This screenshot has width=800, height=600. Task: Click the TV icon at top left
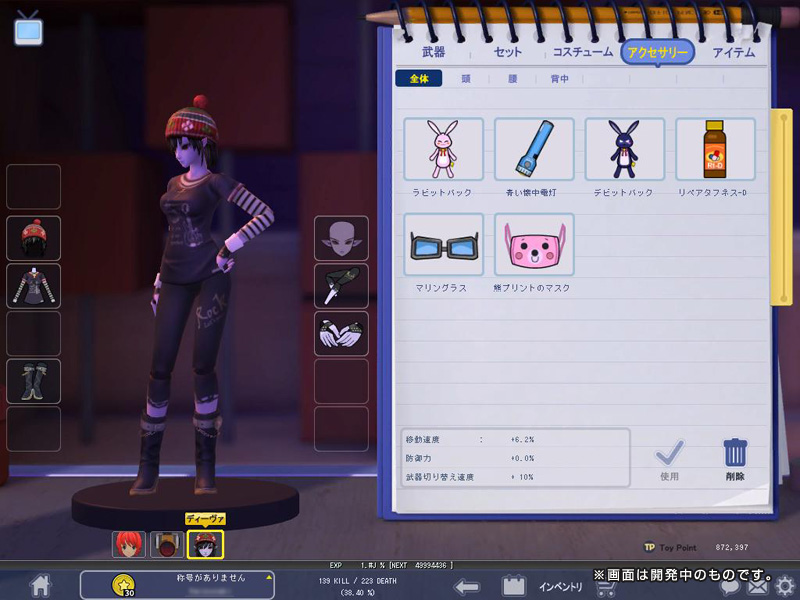(x=29, y=29)
